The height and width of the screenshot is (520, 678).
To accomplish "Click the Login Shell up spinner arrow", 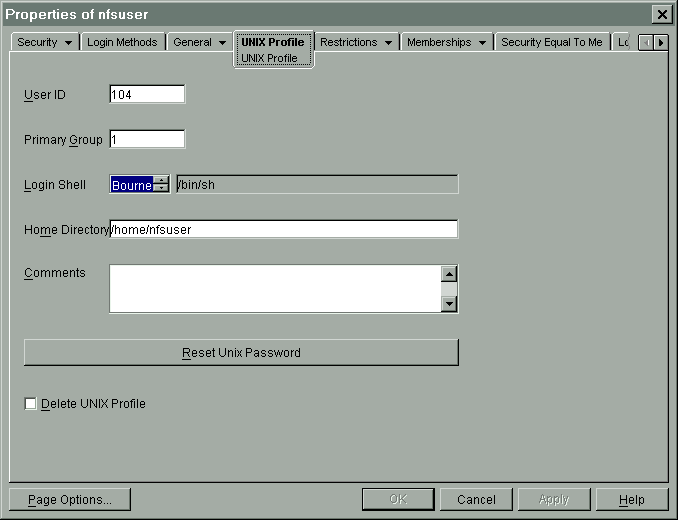I will 161,180.
